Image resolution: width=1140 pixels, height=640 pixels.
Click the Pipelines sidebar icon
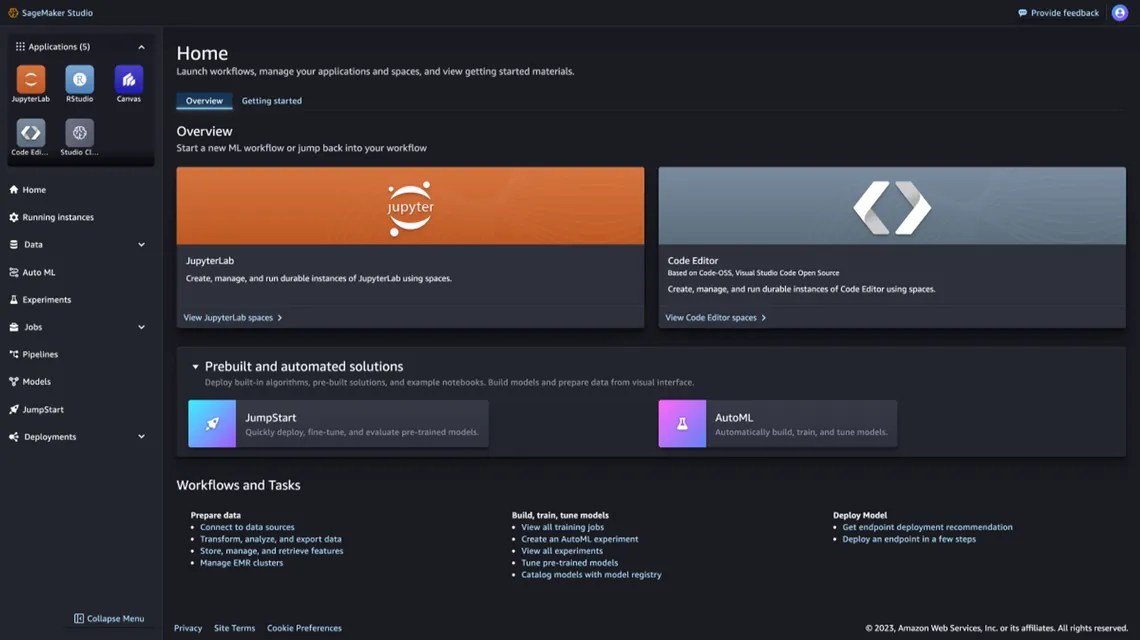click(x=14, y=354)
